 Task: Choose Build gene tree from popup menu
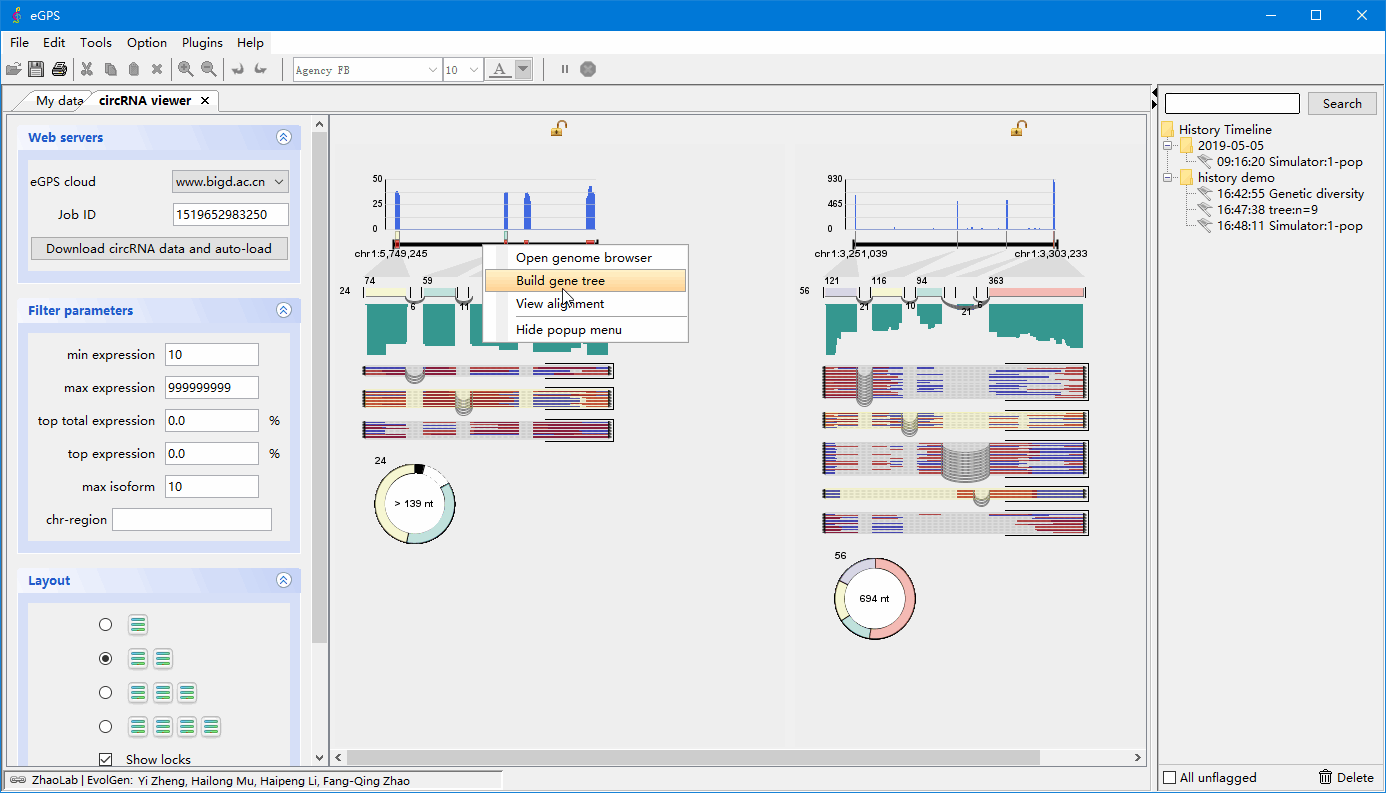click(x=586, y=281)
